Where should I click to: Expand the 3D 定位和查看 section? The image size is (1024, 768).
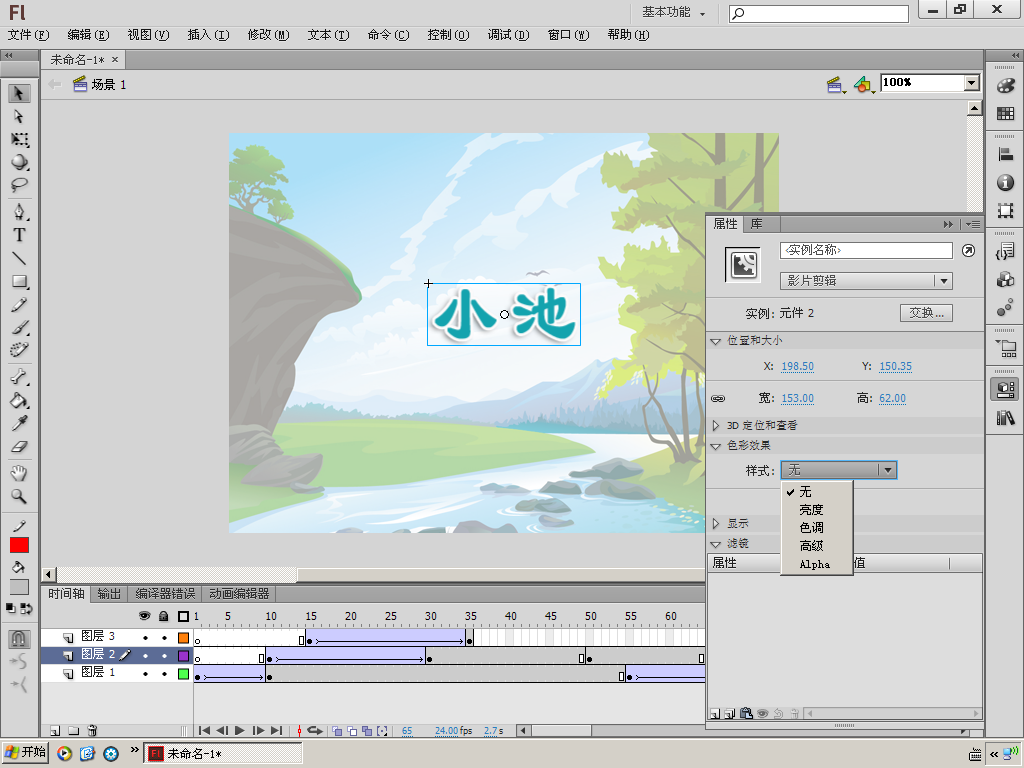[715, 425]
